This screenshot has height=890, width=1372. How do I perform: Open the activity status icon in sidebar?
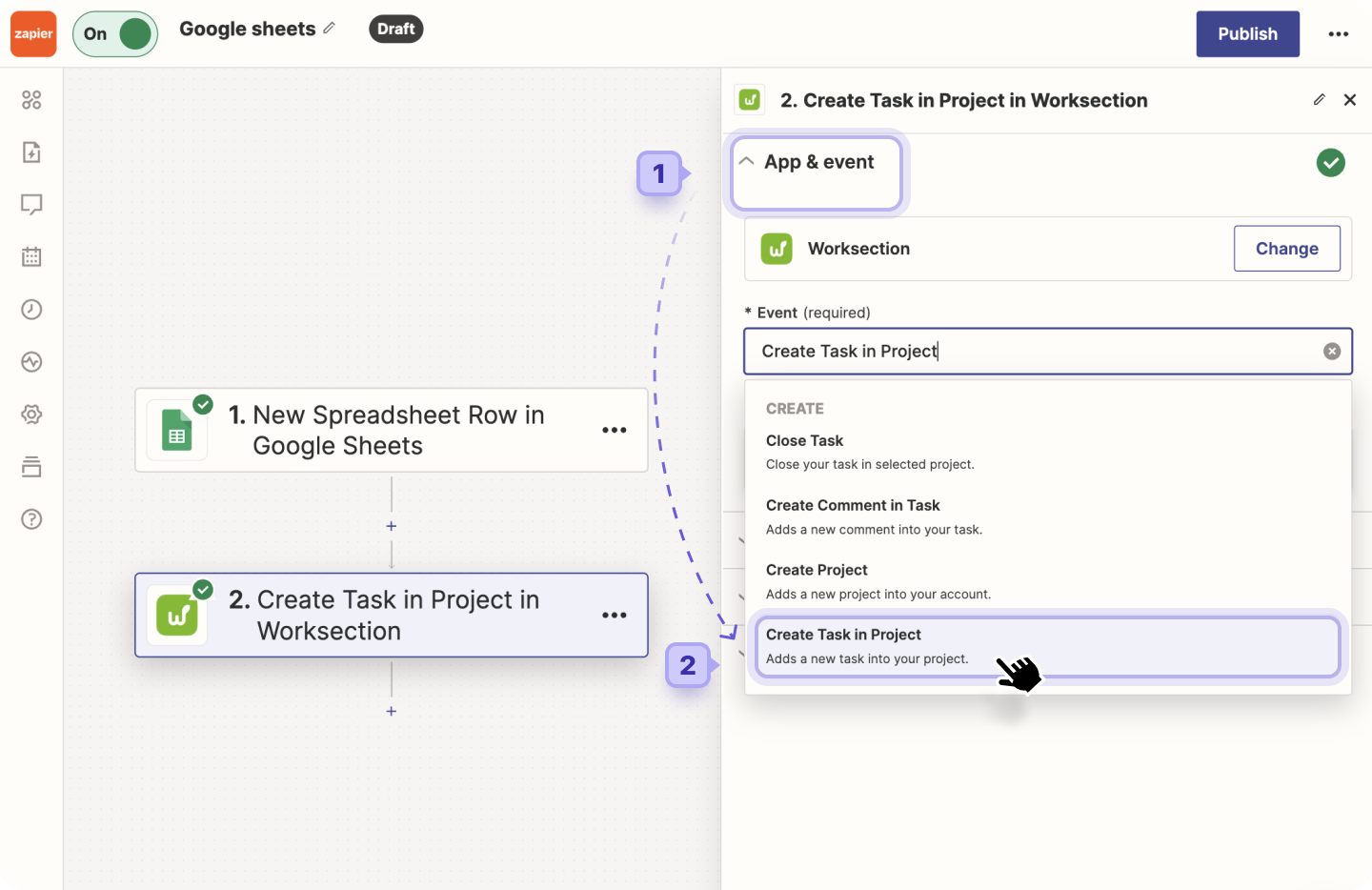click(31, 361)
